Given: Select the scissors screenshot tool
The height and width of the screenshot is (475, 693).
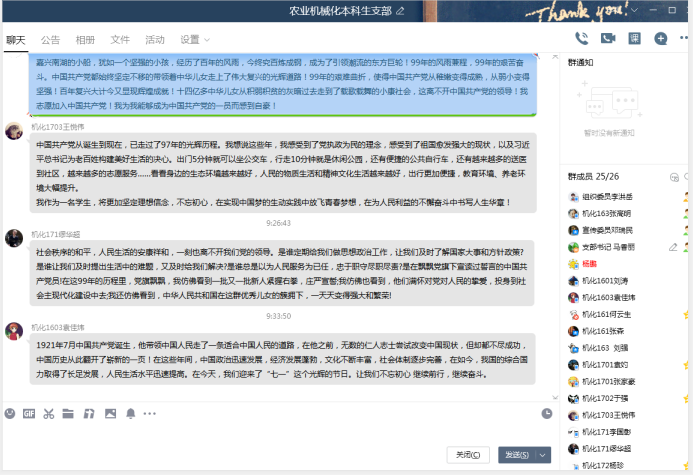Looking at the screenshot, I should click(48, 413).
